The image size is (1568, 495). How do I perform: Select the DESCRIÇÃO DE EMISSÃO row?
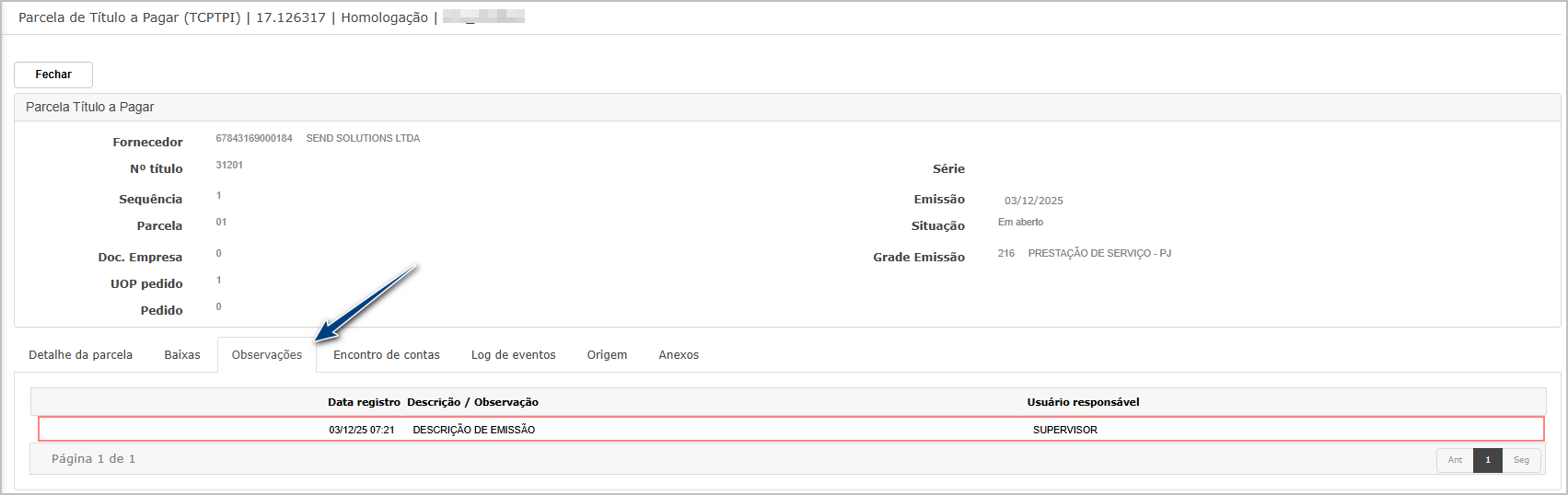click(474, 430)
